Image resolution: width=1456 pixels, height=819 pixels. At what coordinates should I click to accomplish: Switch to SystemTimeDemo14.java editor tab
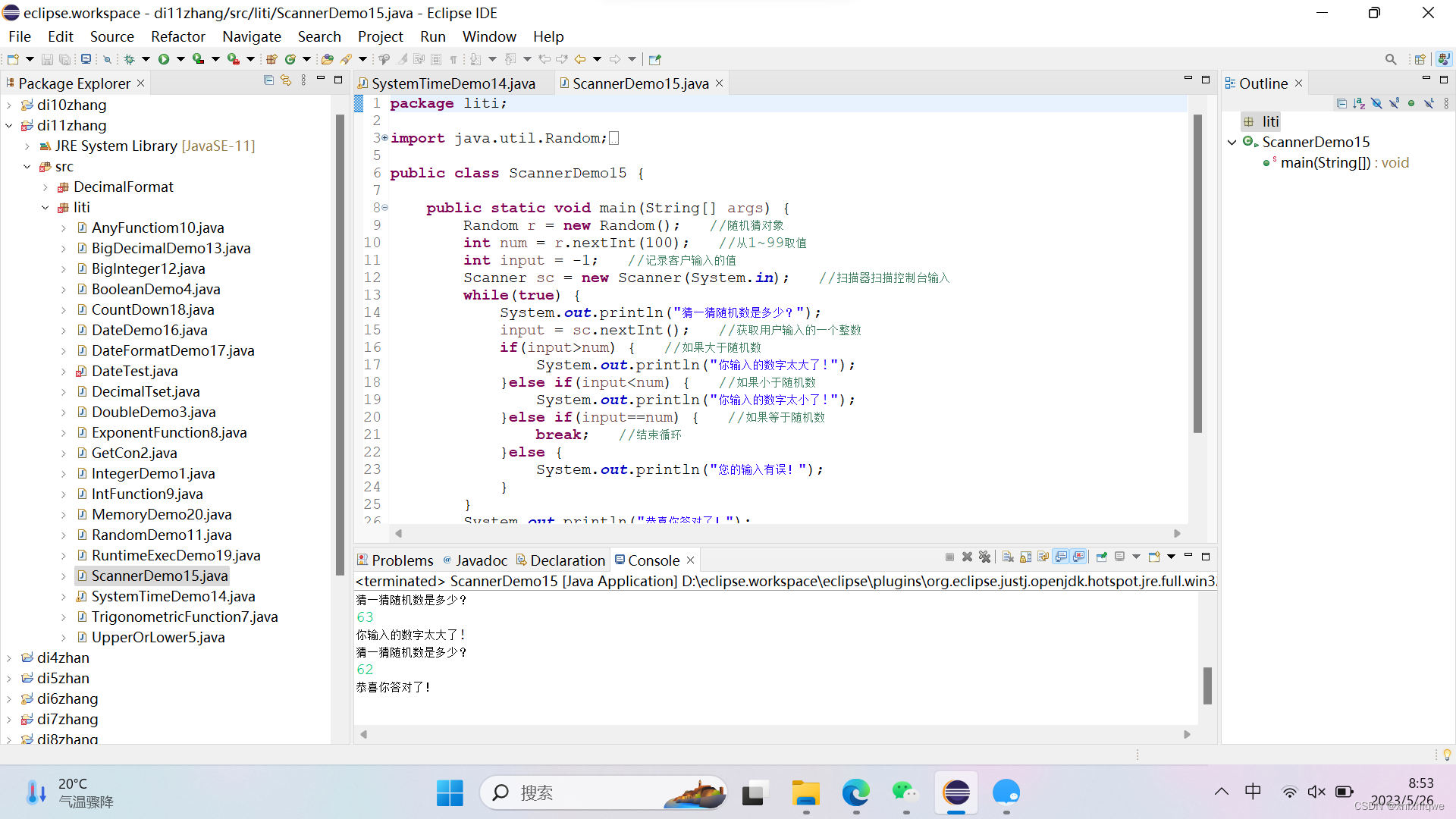453,83
